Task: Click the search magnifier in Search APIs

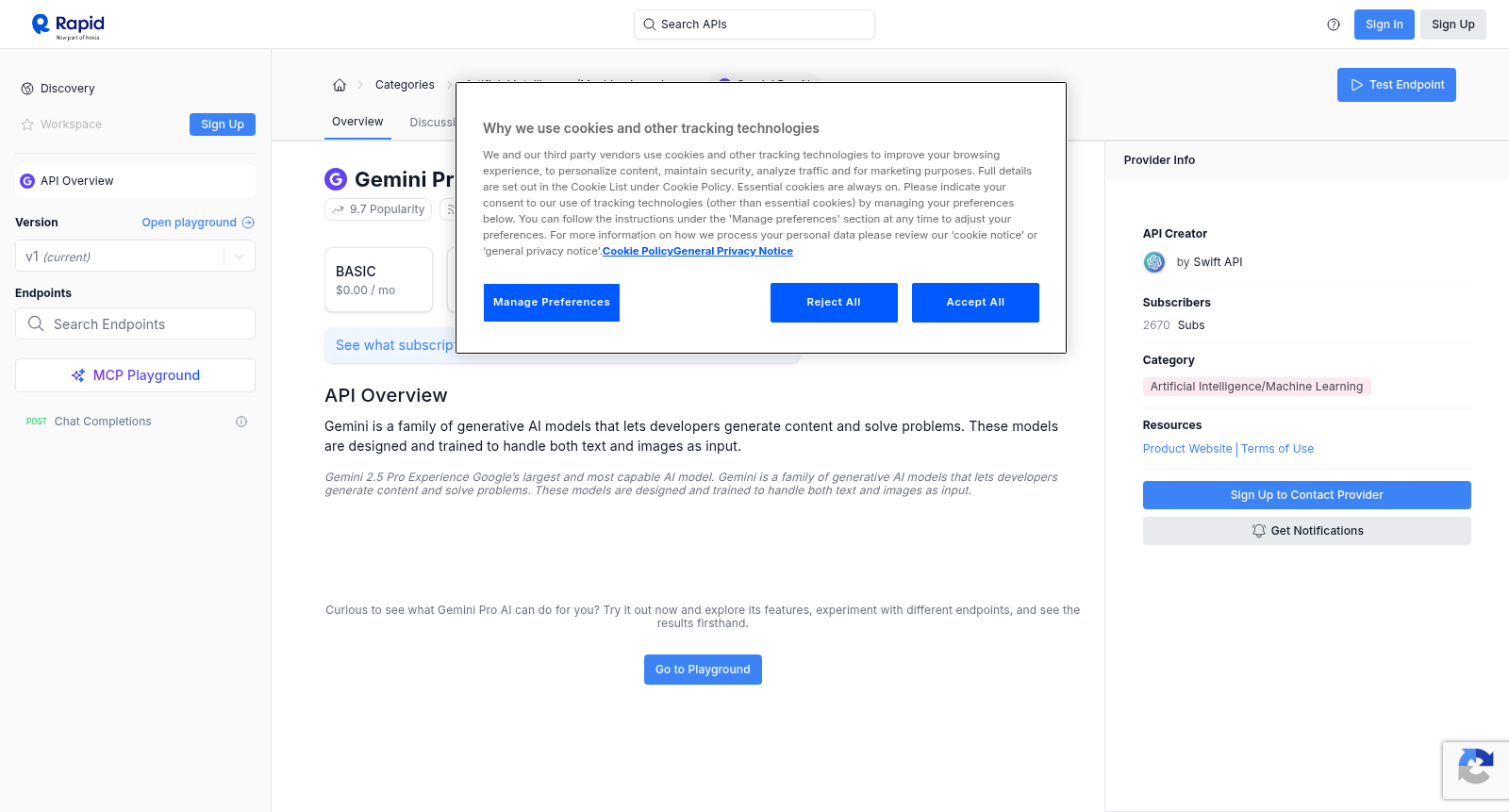Action: tap(649, 25)
